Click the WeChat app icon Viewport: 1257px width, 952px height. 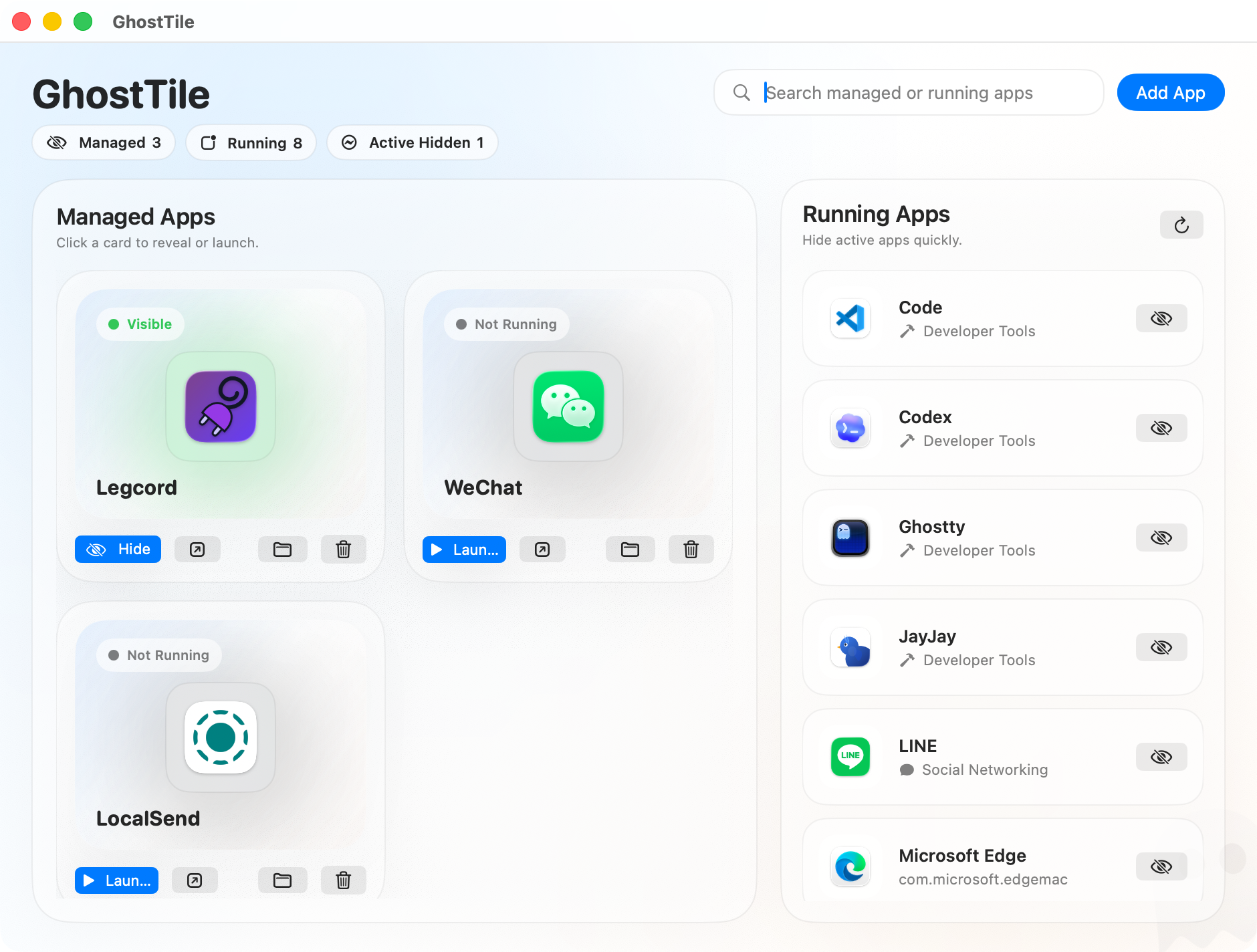click(567, 406)
